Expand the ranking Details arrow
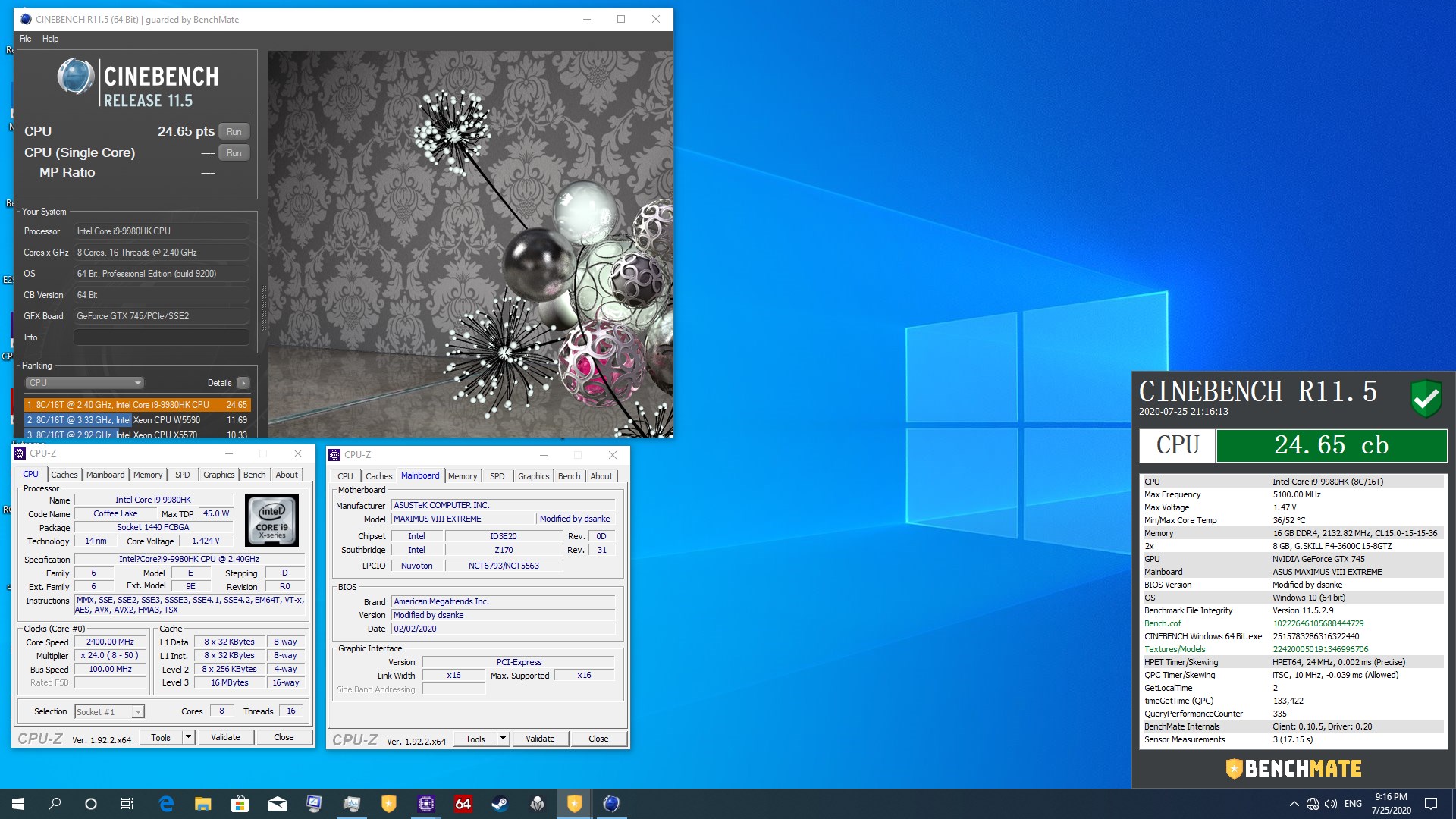The image size is (1456, 819). click(243, 383)
